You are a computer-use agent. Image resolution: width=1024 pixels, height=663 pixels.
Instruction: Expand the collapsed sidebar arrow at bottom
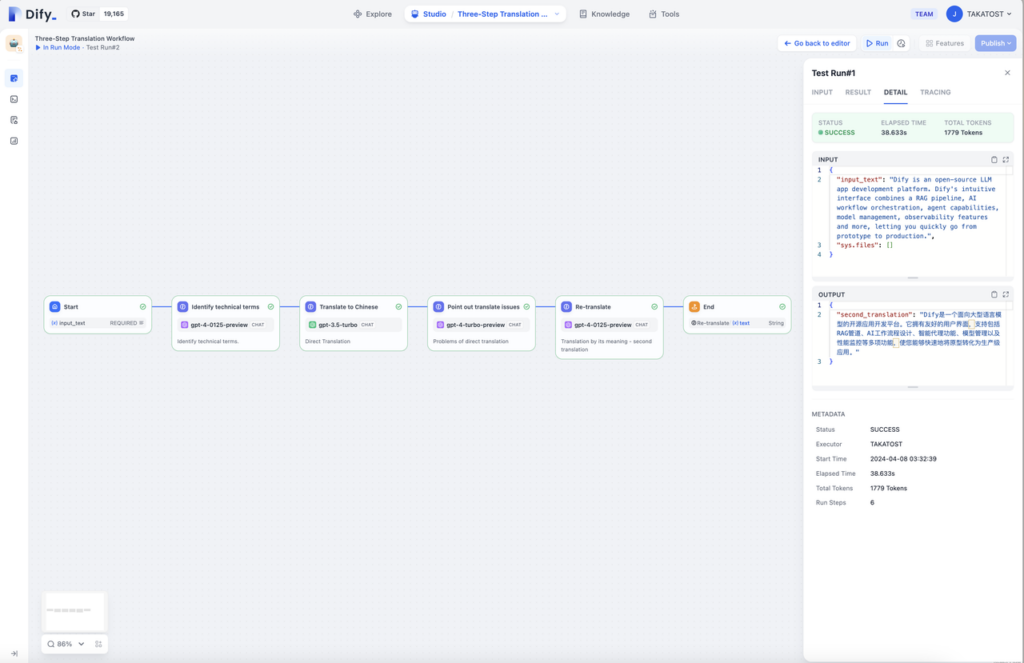(x=14, y=653)
